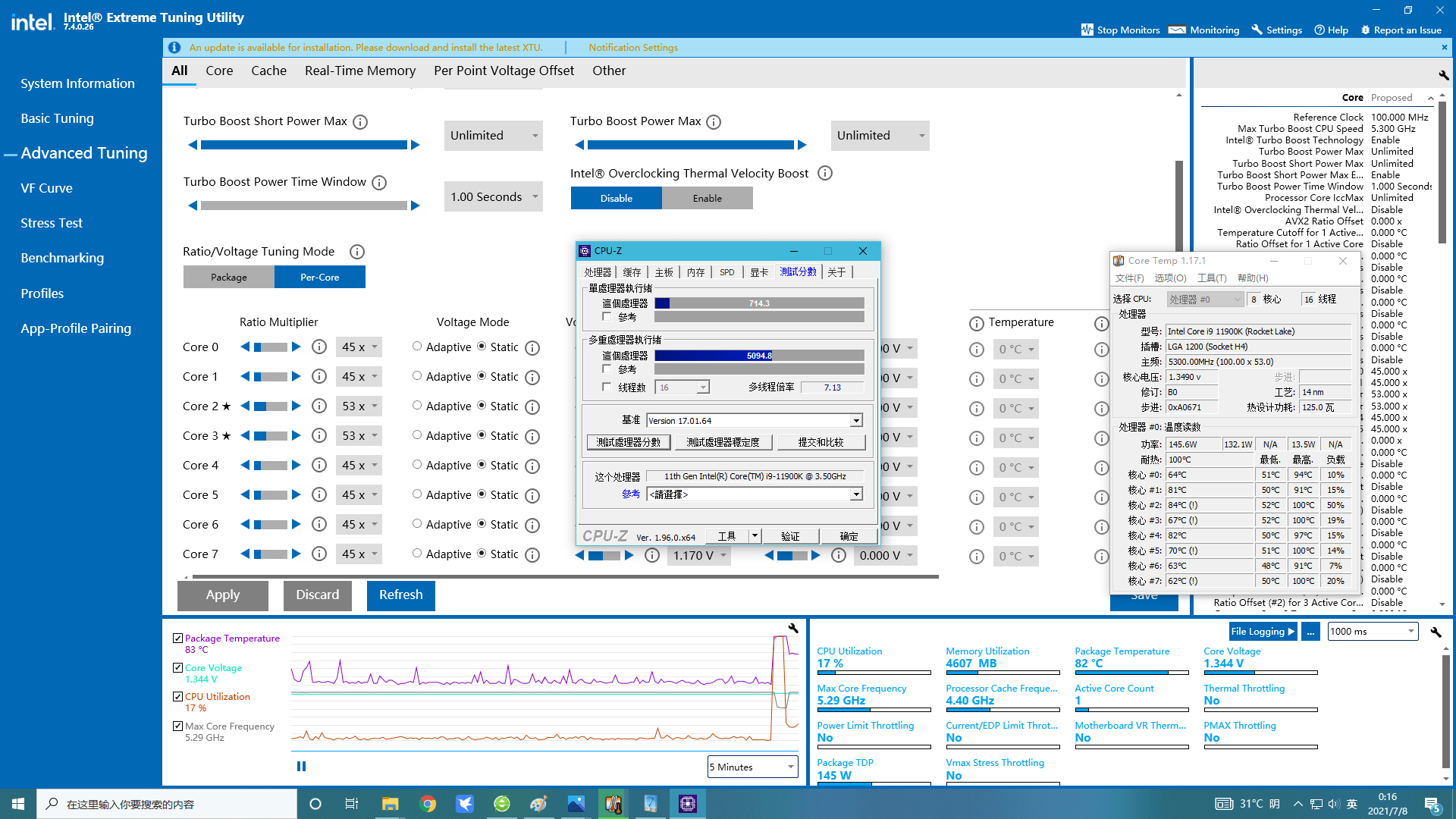Open Turbo Boost Short Power Max Unlimited dropdown
The image size is (1456, 819).
pyautogui.click(x=494, y=136)
